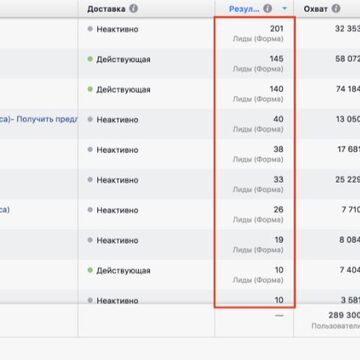Open the Результаты column sort arrow

pos(284,9)
